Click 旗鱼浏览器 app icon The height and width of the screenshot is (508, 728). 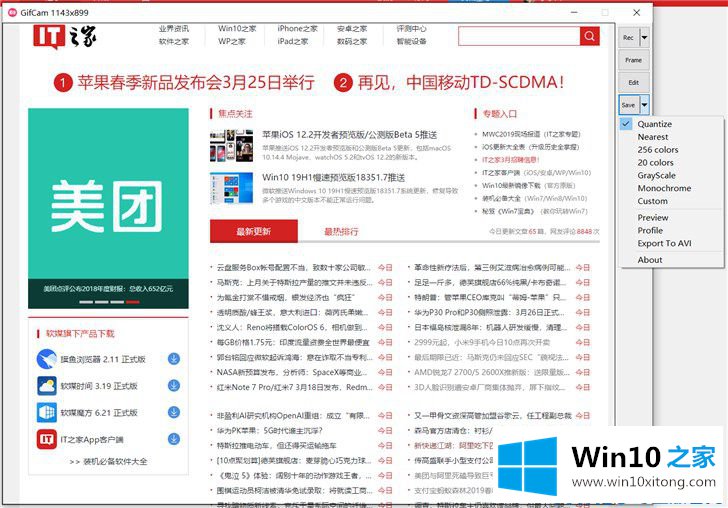46,359
